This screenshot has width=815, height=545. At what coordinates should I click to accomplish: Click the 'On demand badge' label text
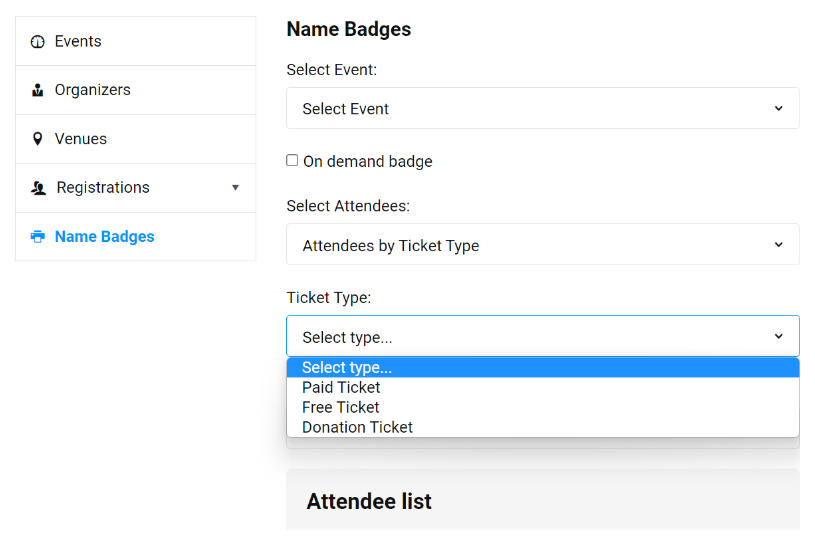[367, 162]
